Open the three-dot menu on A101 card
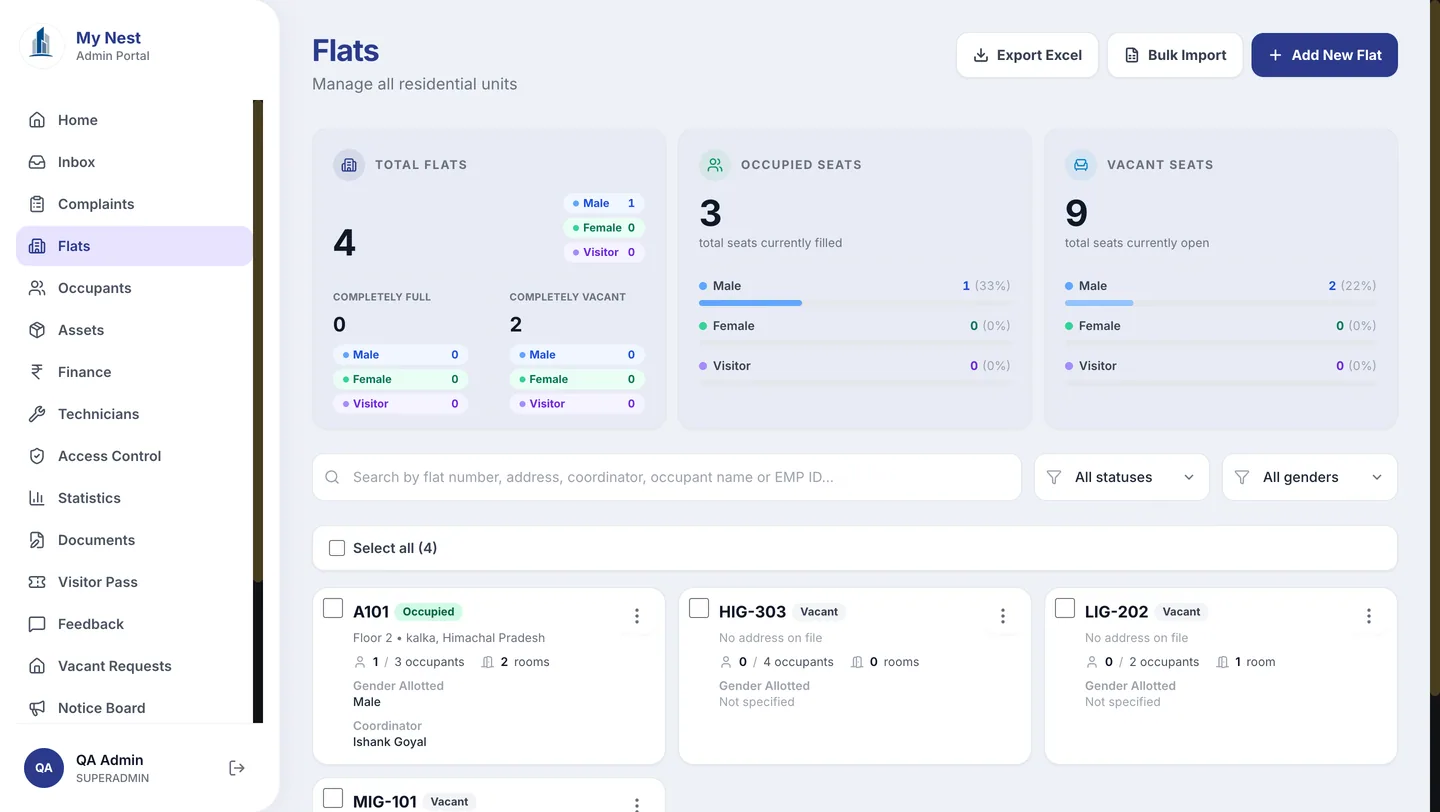The image size is (1440, 812). 637,616
